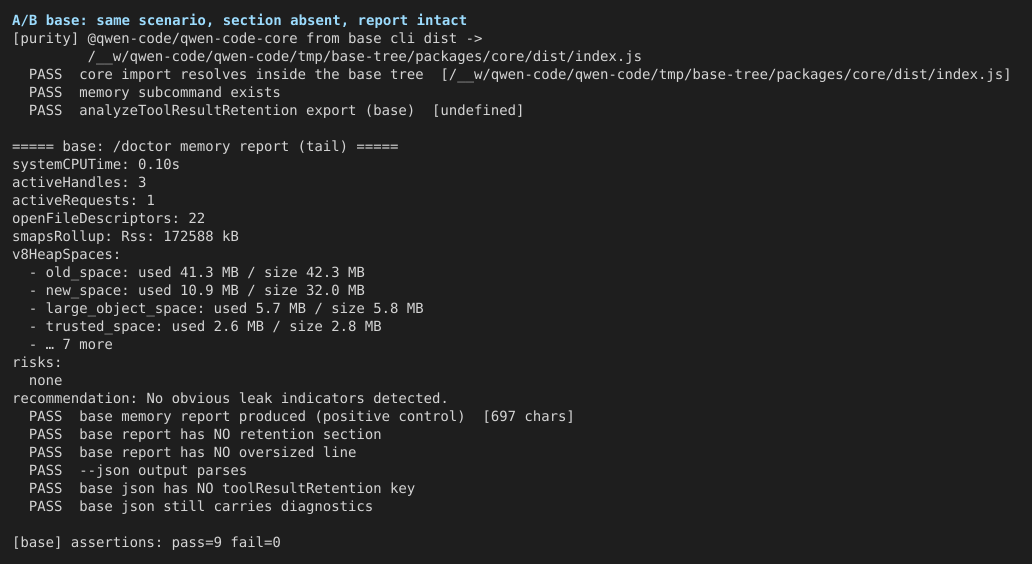The width and height of the screenshot is (1032, 564).
Task: Select the [purity] qwen-code-core line
Action: tap(247, 38)
